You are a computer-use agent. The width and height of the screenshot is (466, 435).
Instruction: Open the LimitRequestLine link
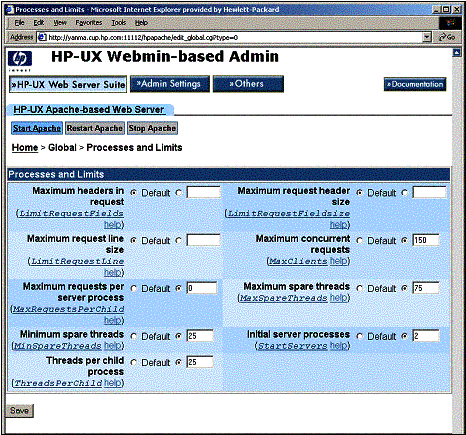(x=77, y=261)
